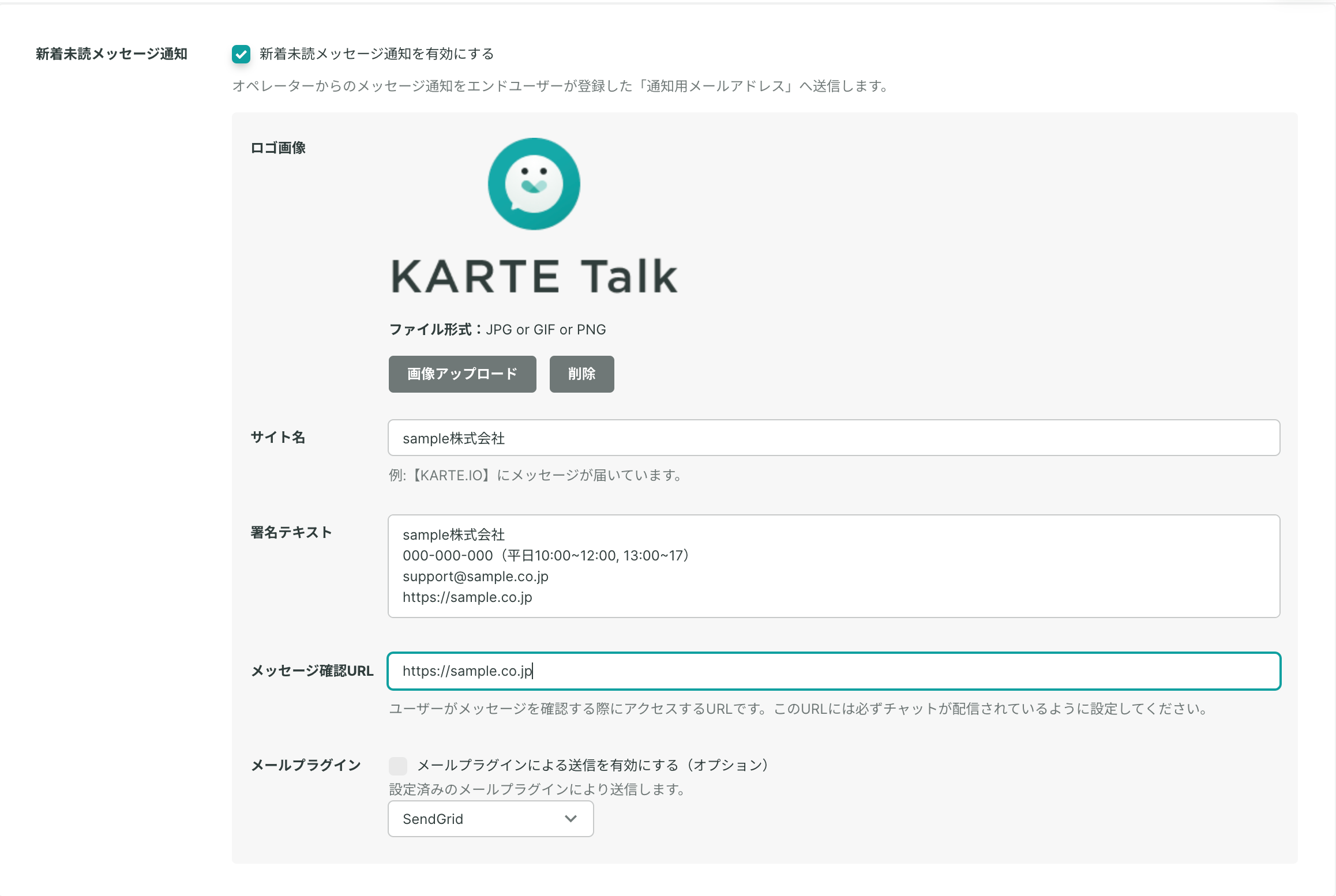1336x896 pixels.
Task: Click the オペレーターからのメッセージ通知 description text
Action: tap(560, 86)
